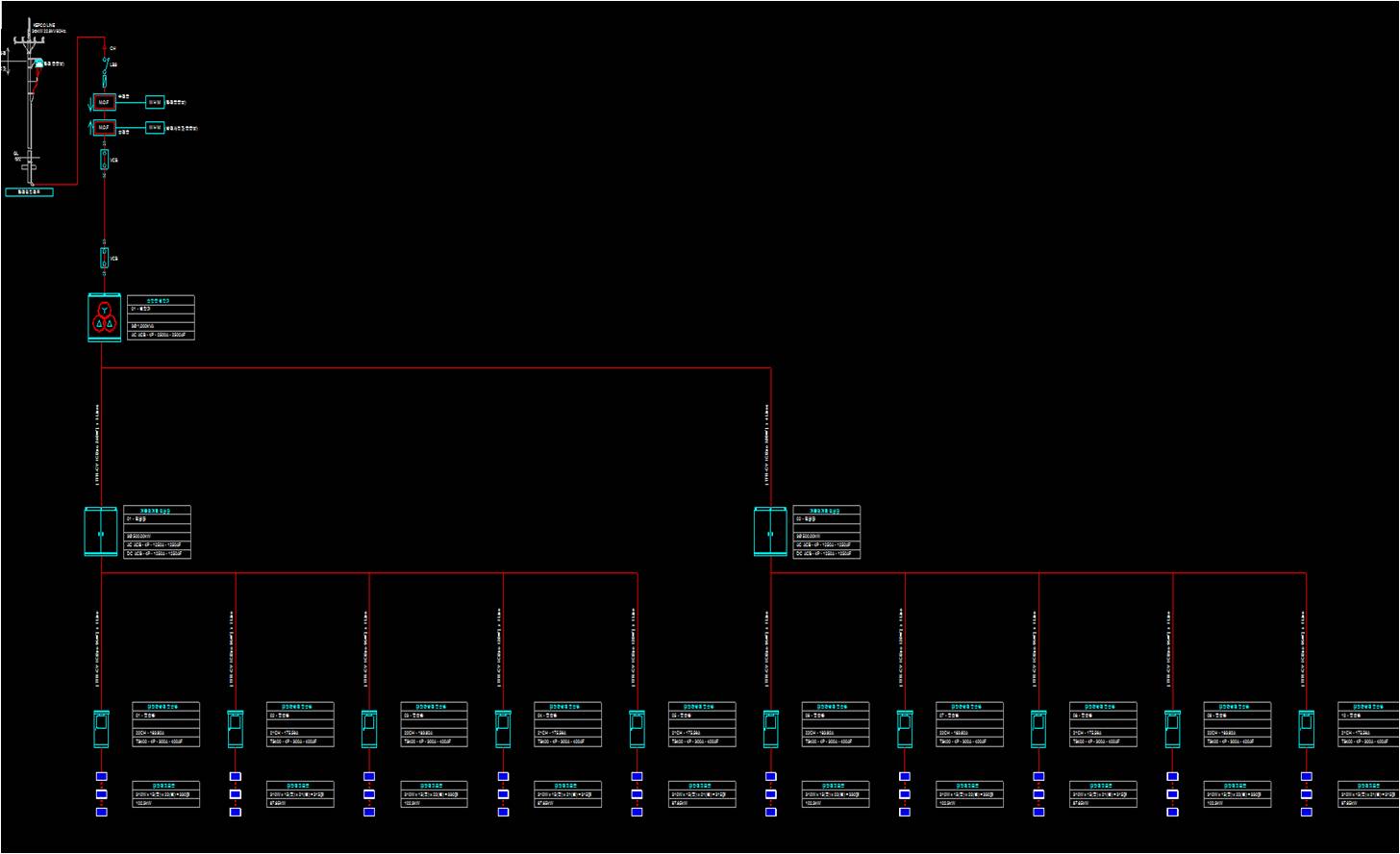Select the 01 panel cabinet specification table

(x=158, y=532)
